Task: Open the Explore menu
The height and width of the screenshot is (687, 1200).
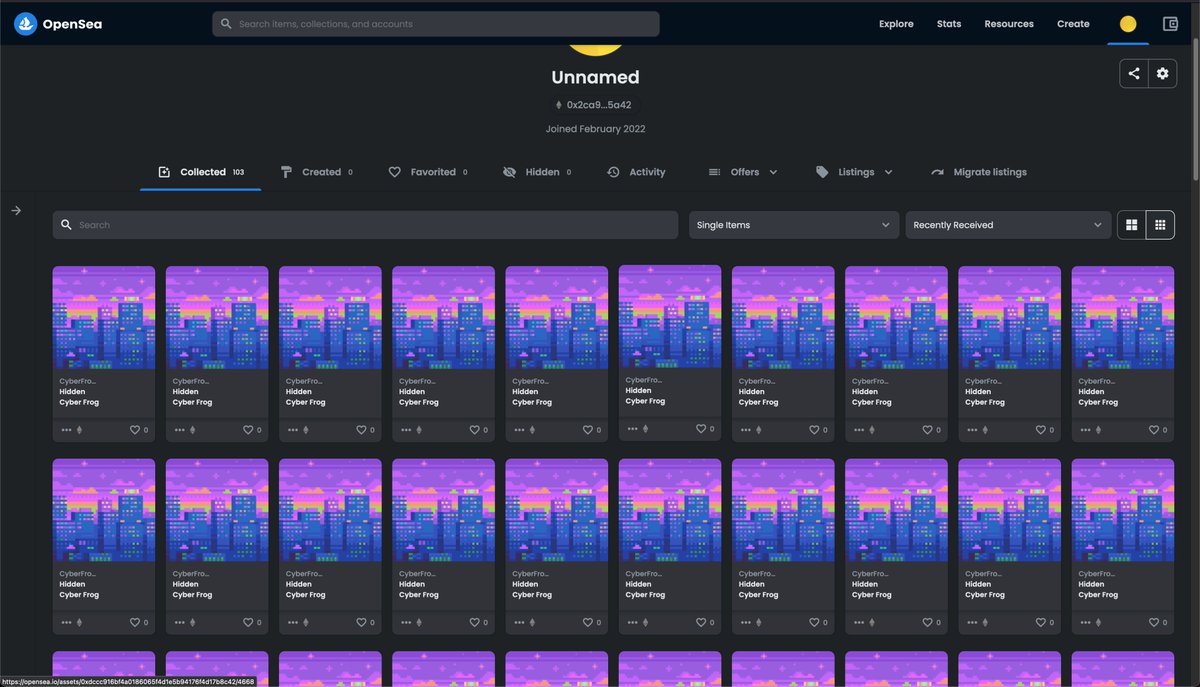Action: point(896,24)
